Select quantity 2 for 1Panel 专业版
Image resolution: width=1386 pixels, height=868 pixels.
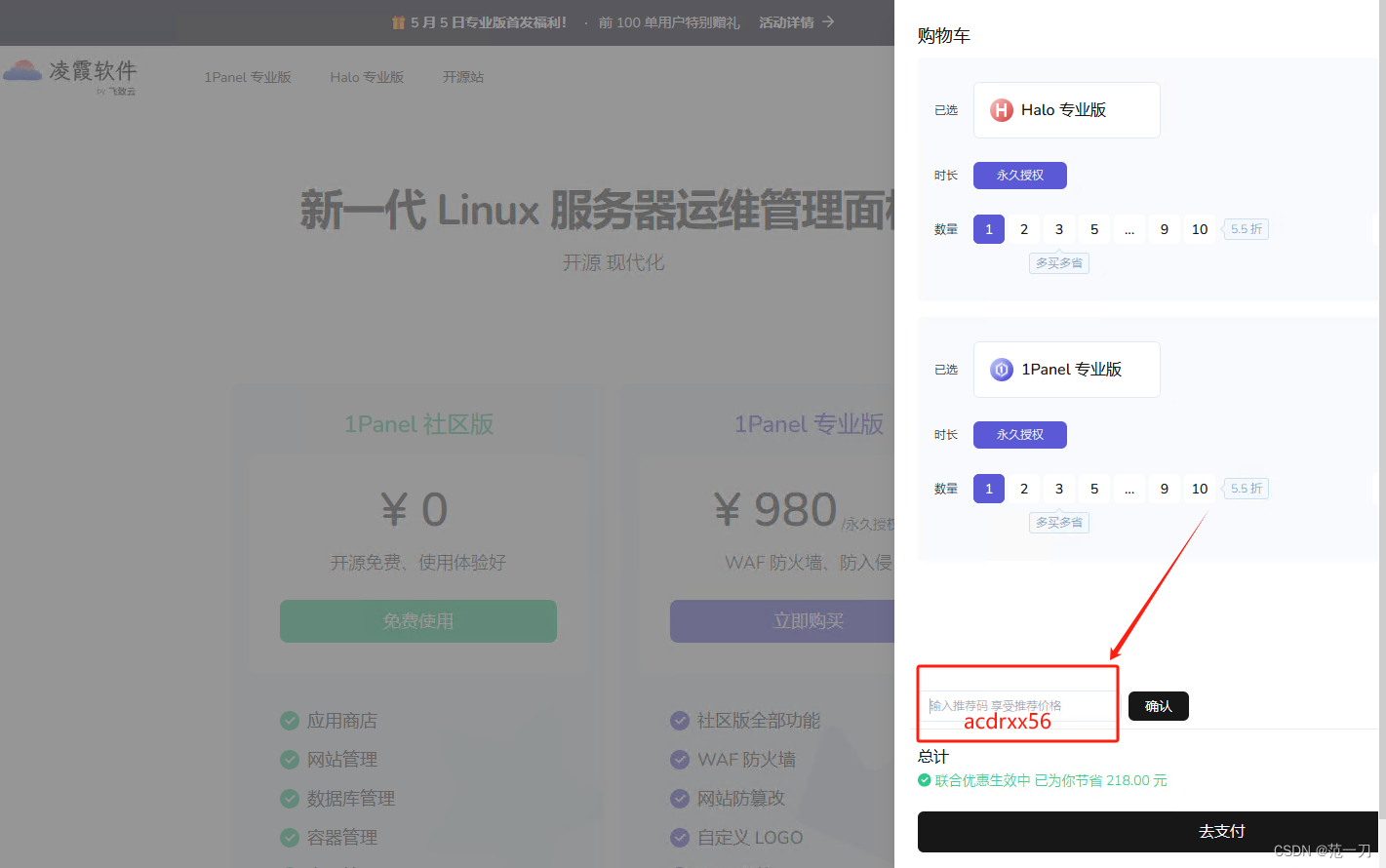1024,489
